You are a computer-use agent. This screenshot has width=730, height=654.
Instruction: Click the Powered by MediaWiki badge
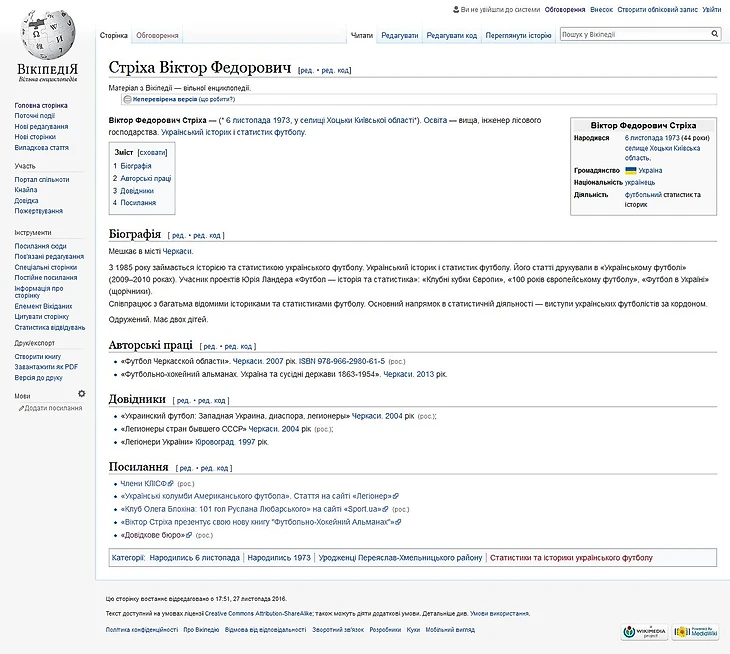point(695,631)
